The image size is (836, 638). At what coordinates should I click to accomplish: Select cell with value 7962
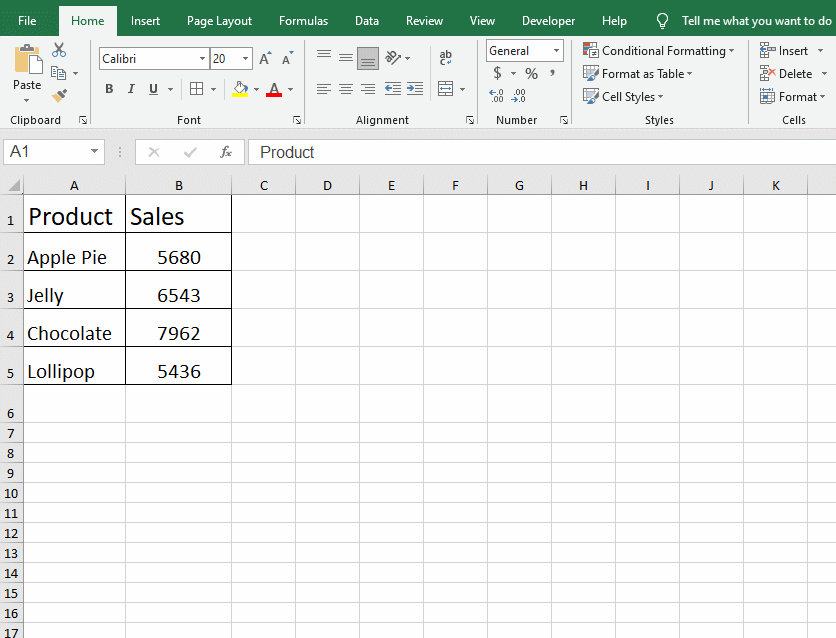point(179,328)
